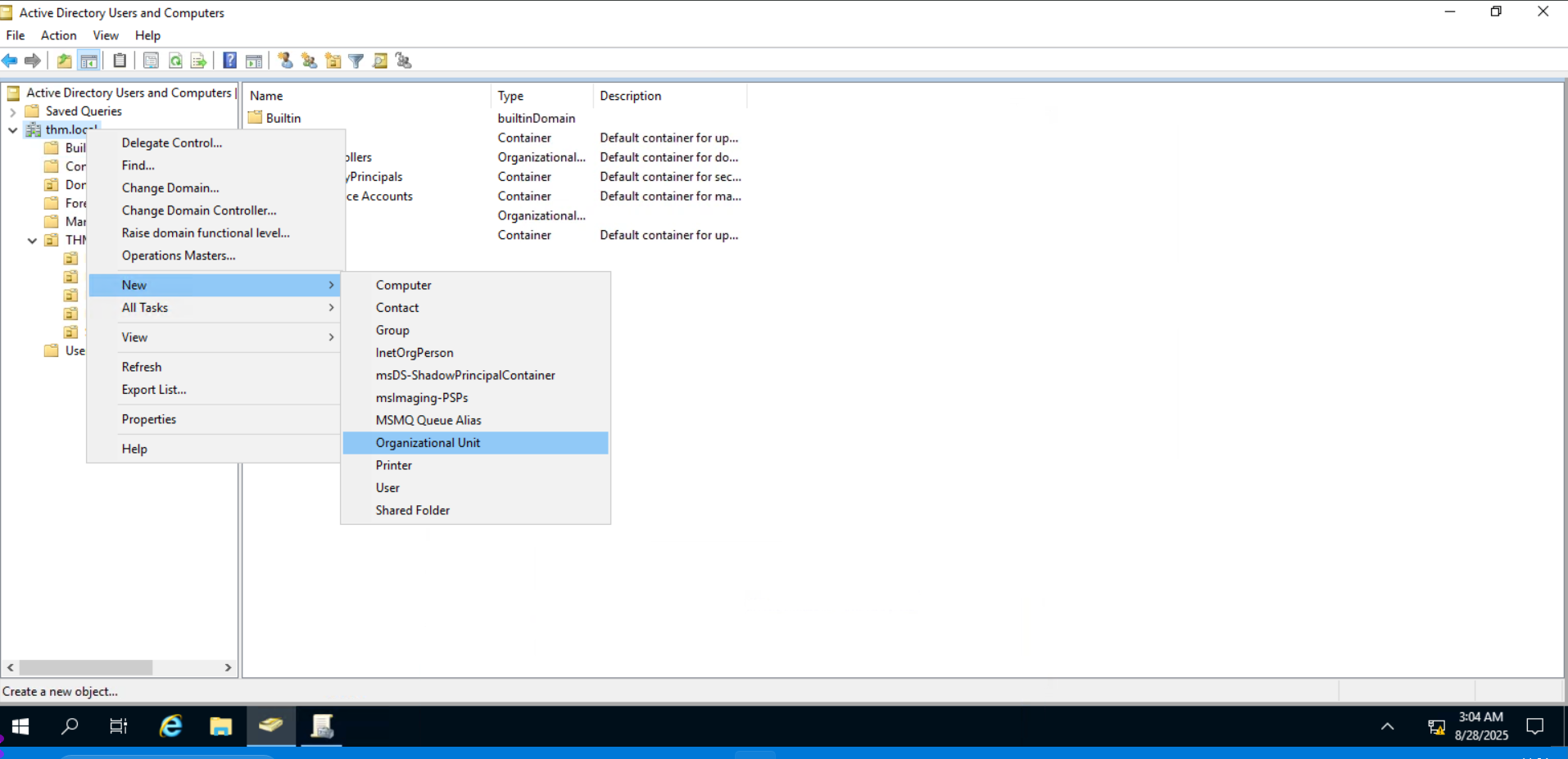Collapse the thm.local tree node
Image resolution: width=1568 pixels, height=759 pixels.
(x=12, y=129)
